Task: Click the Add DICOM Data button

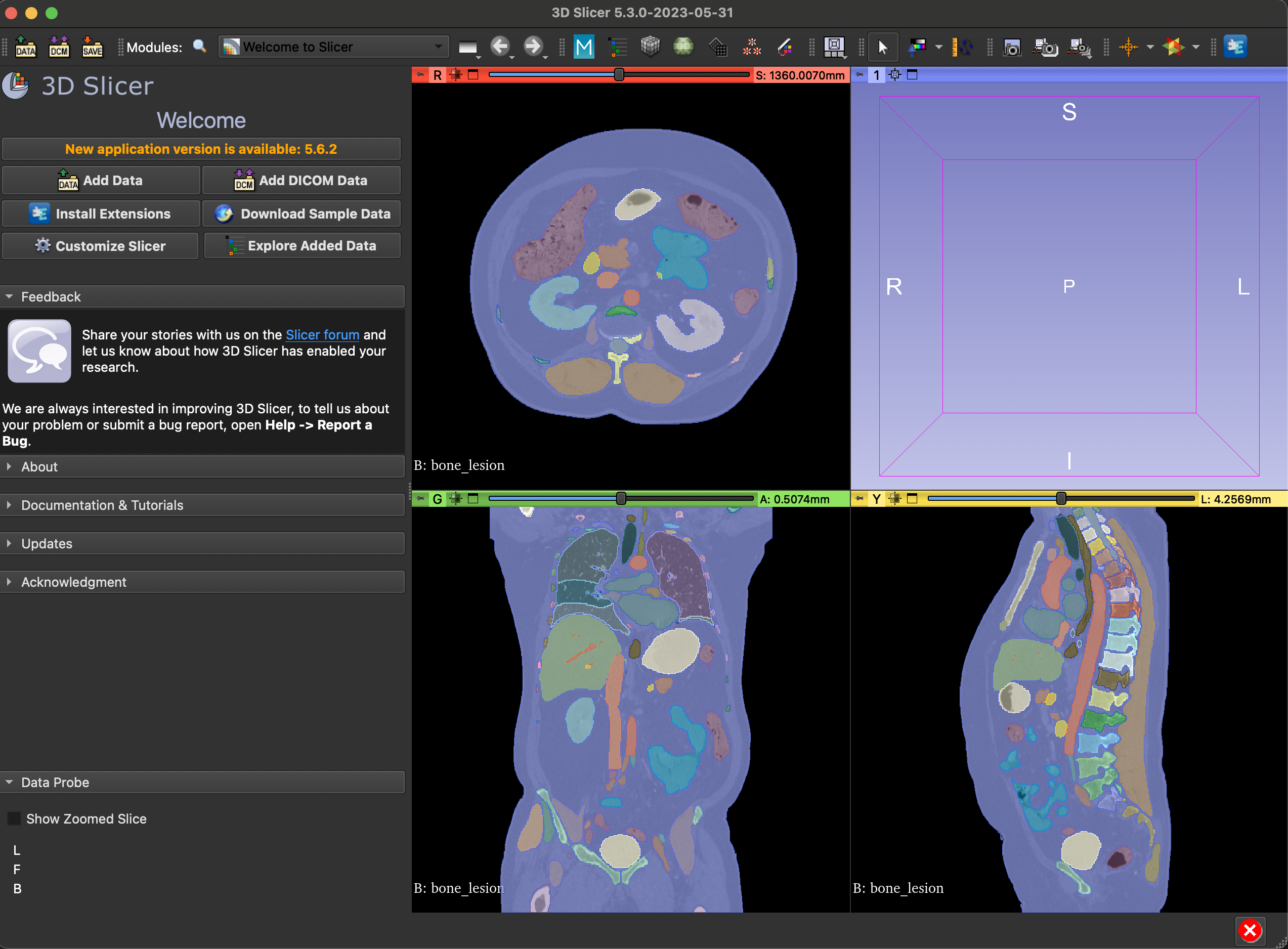Action: point(301,181)
